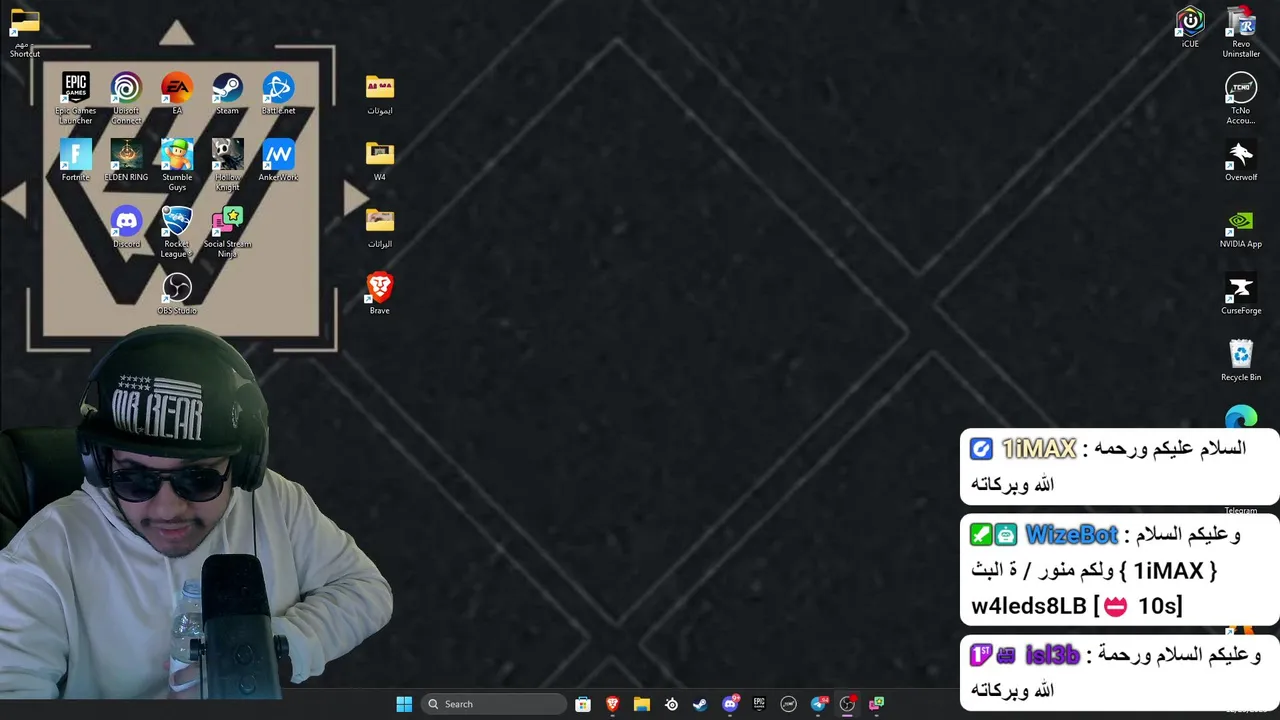Image resolution: width=1280 pixels, height=720 pixels.
Task: Click the WizeBot username in chat overlay
Action: pos(1071,535)
